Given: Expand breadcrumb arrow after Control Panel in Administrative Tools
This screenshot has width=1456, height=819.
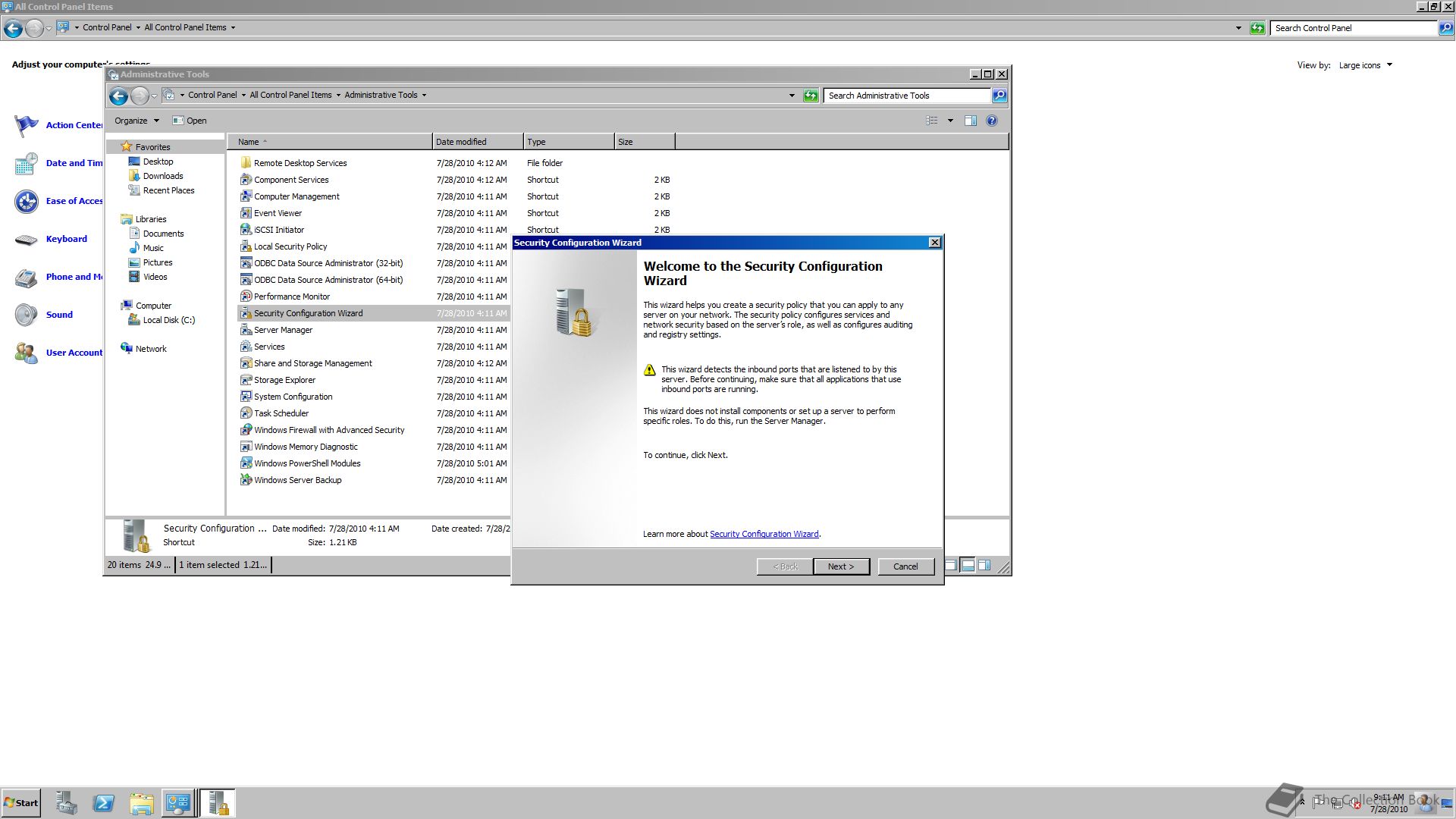Looking at the screenshot, I should (x=243, y=96).
